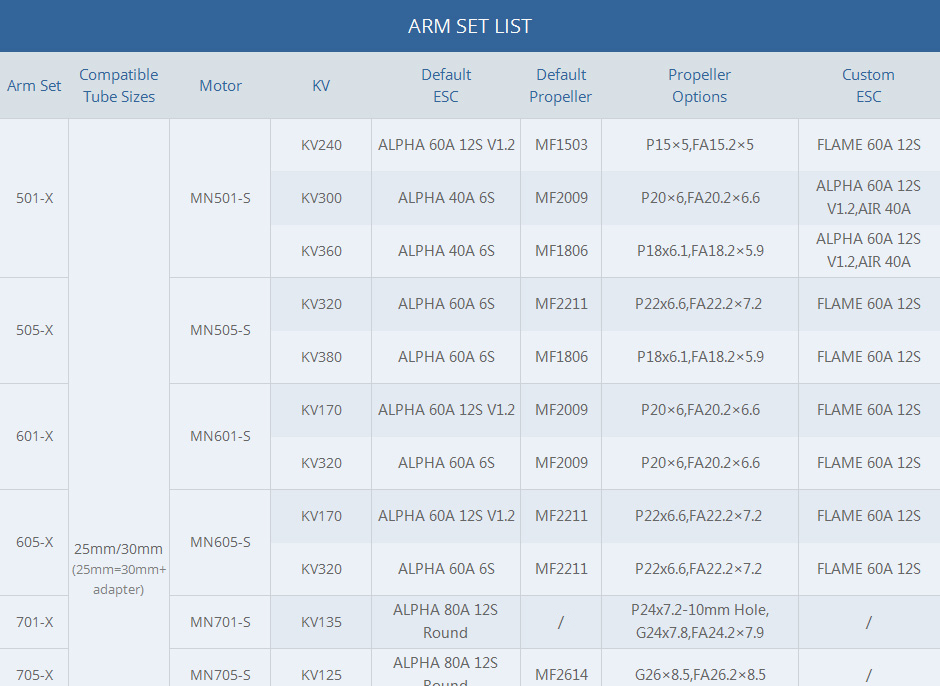Select the MN501-S motor cell

pyautogui.click(x=220, y=198)
